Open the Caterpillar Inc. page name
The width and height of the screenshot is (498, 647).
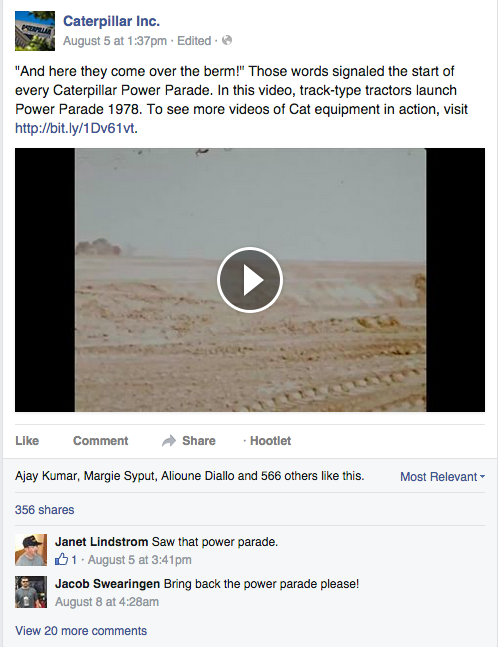coord(111,21)
